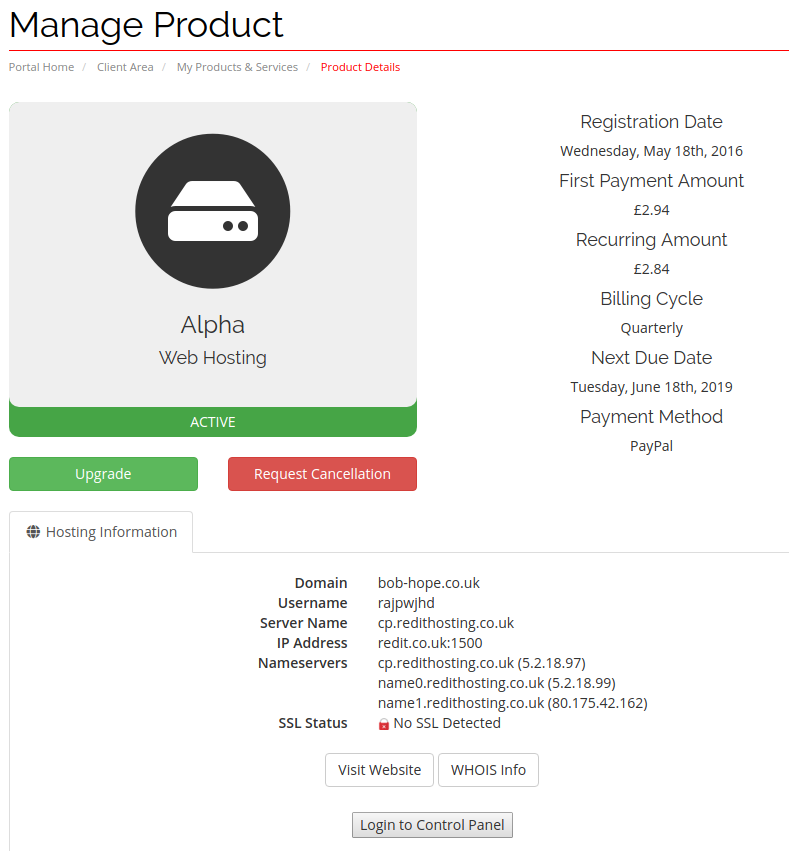The width and height of the screenshot is (789, 851).
Task: Click the red padlock SSL status icon
Action: (x=384, y=724)
